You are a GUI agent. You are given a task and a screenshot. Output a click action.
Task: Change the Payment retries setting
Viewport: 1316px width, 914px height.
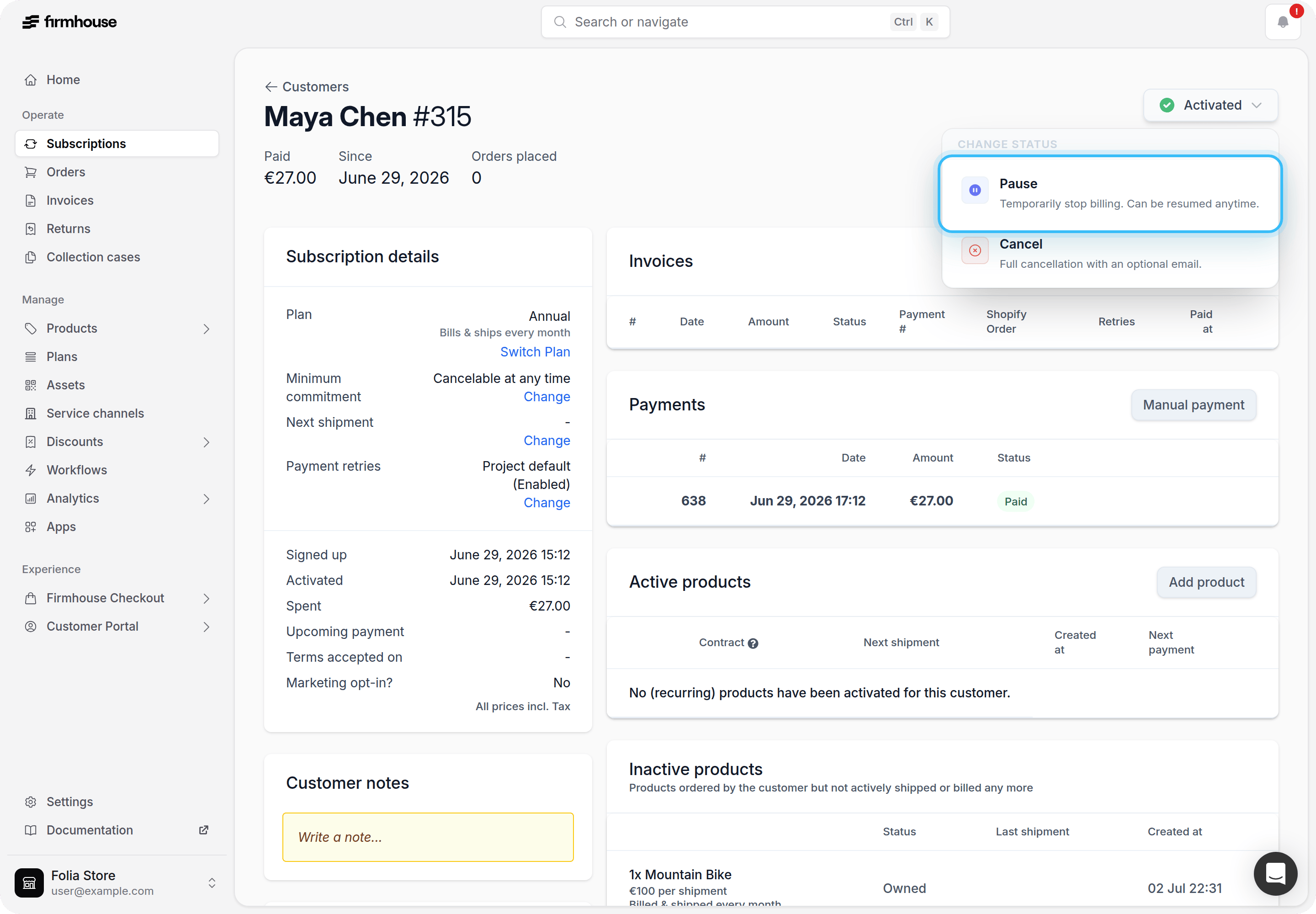[547, 503]
